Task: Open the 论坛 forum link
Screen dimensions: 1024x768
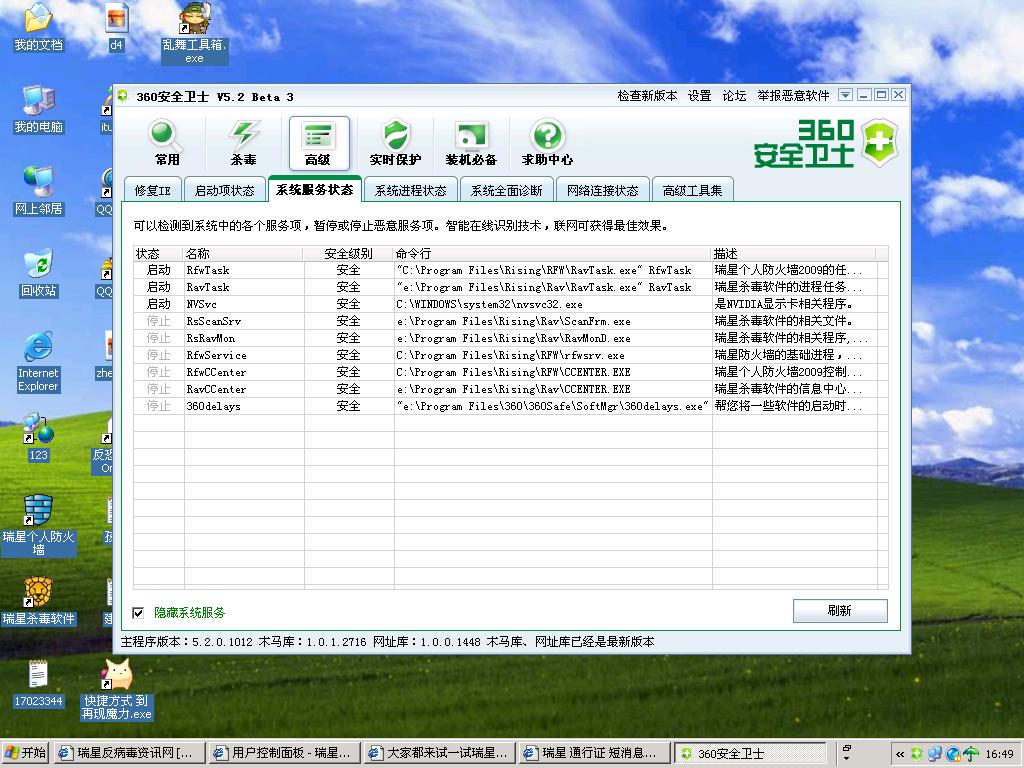Action: click(x=734, y=95)
